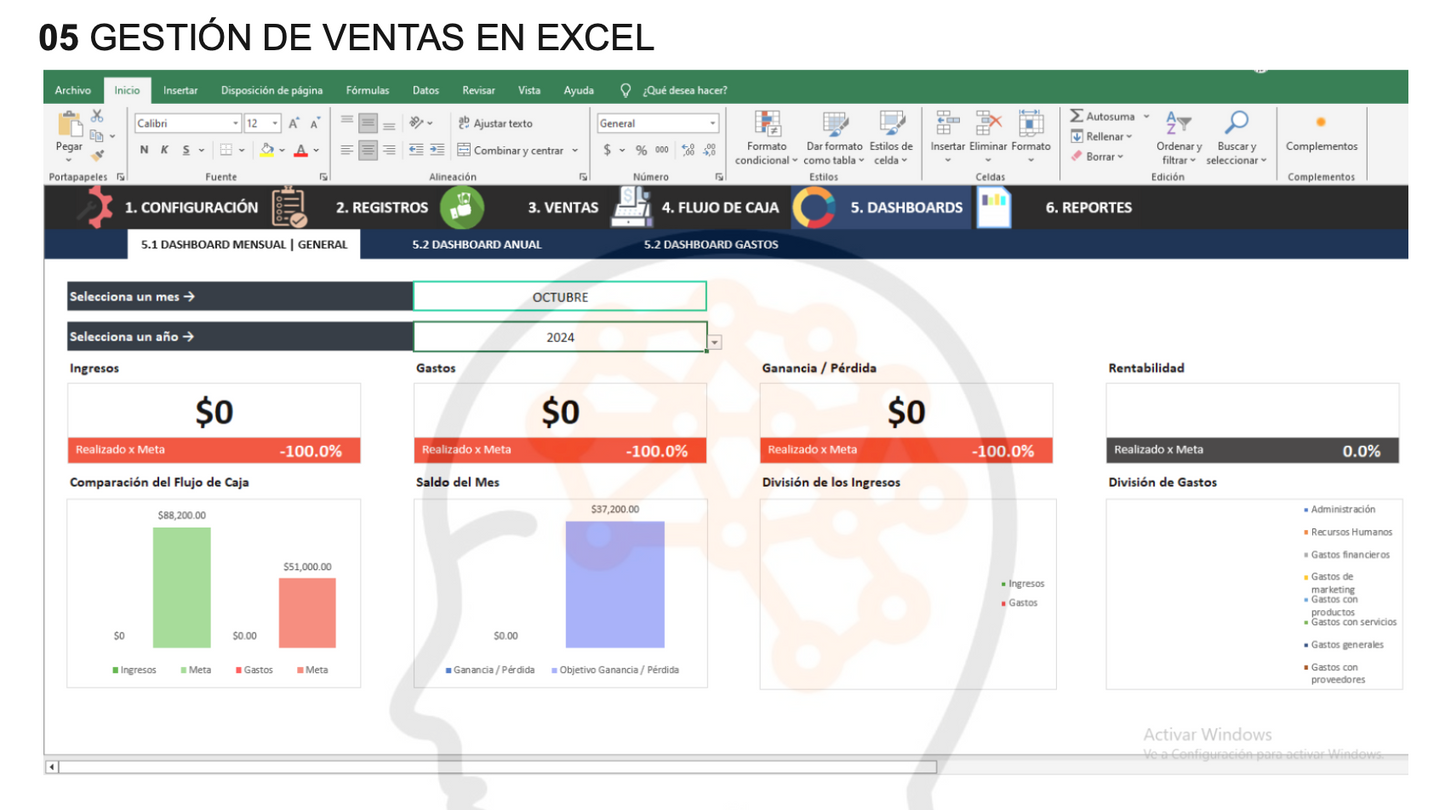Screen dimensions: 1445x810
Task: Click the increase decimals icon
Action: tap(688, 150)
